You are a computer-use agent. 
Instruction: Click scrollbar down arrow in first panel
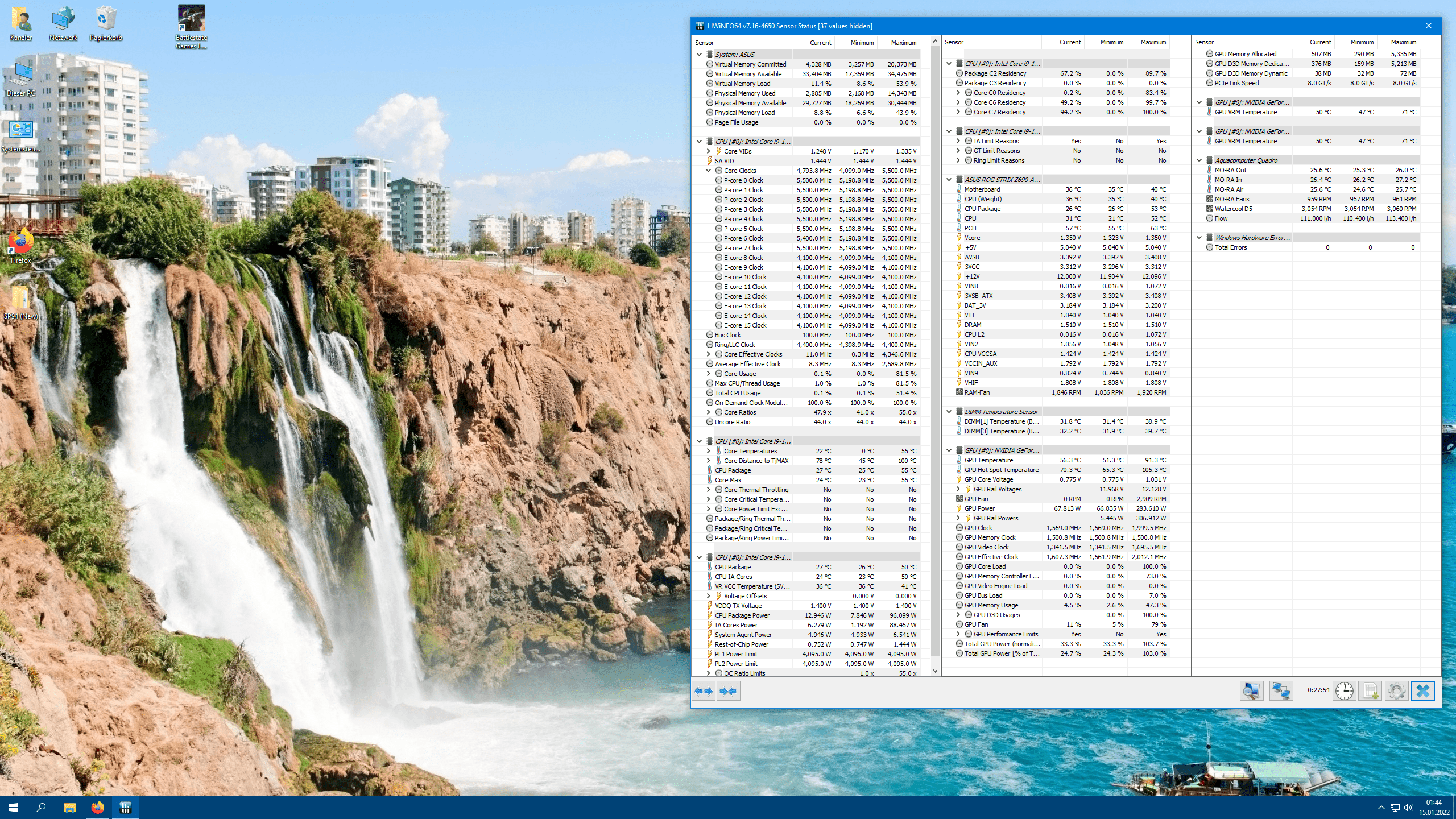[x=935, y=671]
